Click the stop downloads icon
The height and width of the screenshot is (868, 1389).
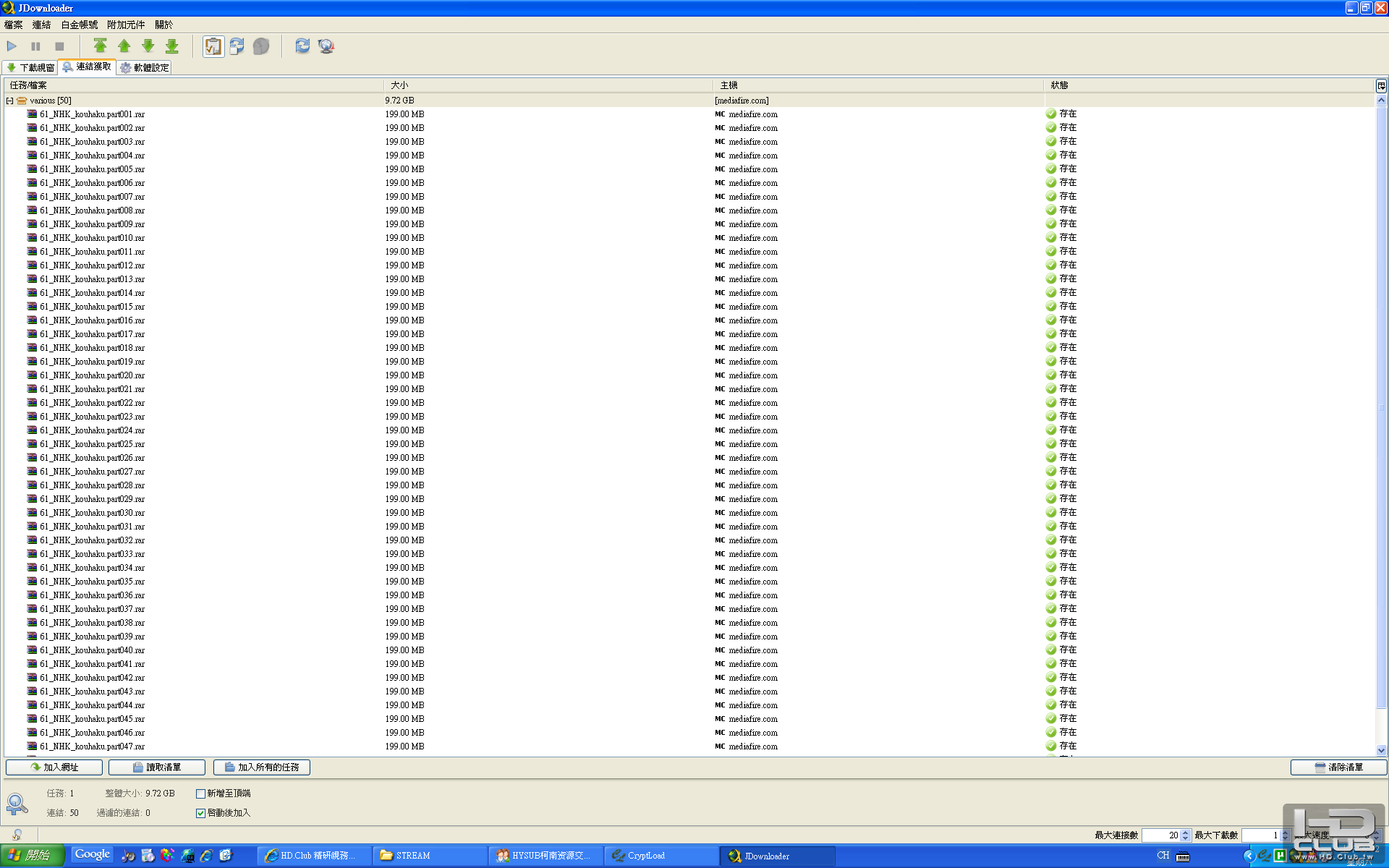click(59, 46)
